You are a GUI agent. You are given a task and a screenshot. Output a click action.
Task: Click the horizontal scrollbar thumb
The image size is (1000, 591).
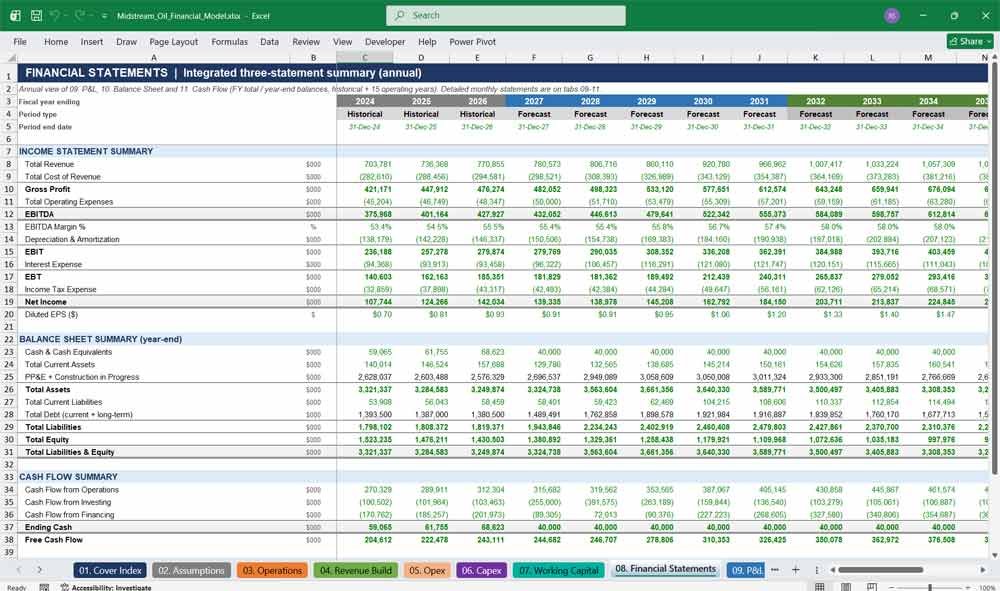point(880,569)
